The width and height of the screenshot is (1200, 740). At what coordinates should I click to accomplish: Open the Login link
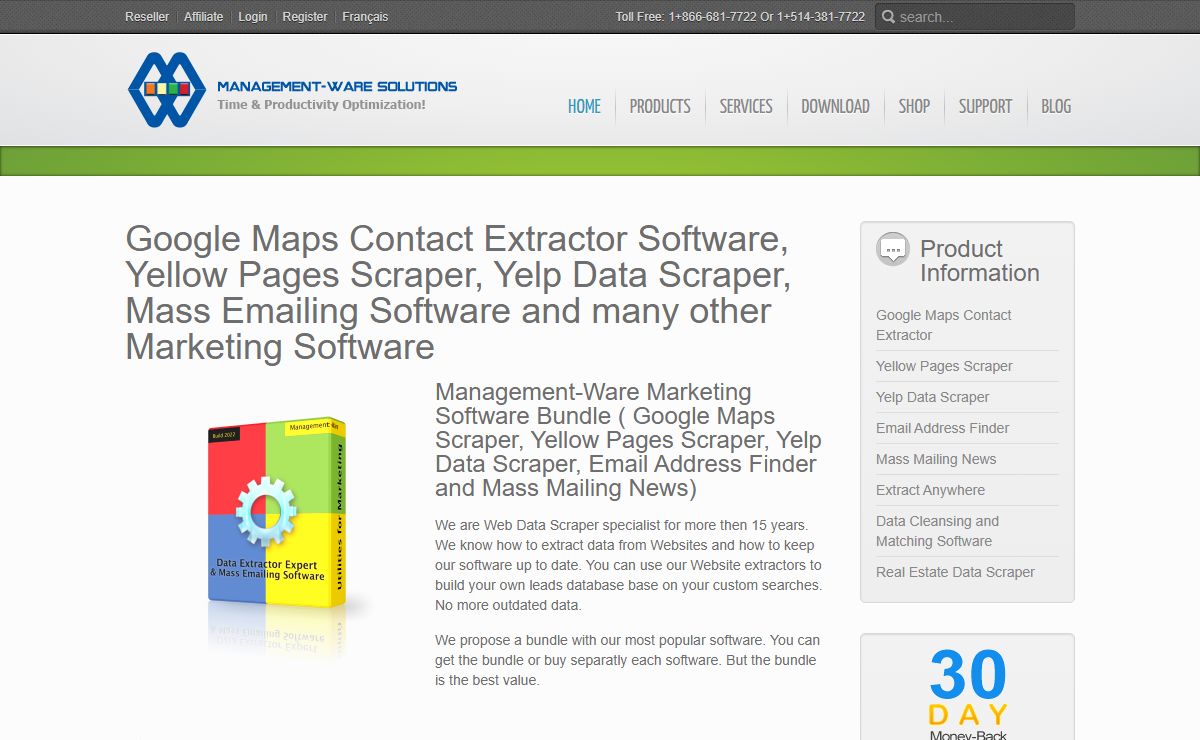click(253, 16)
